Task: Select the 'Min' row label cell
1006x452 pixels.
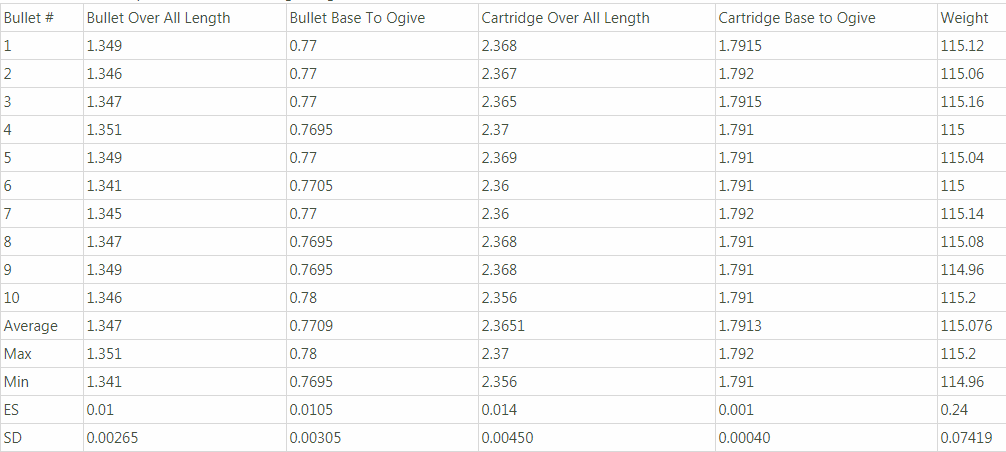Action: coord(41,382)
